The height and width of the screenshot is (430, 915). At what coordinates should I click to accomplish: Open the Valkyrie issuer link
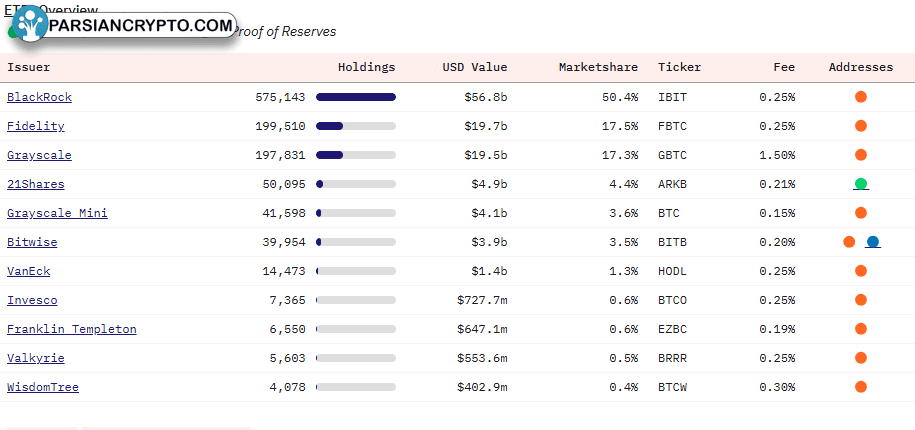(36, 358)
